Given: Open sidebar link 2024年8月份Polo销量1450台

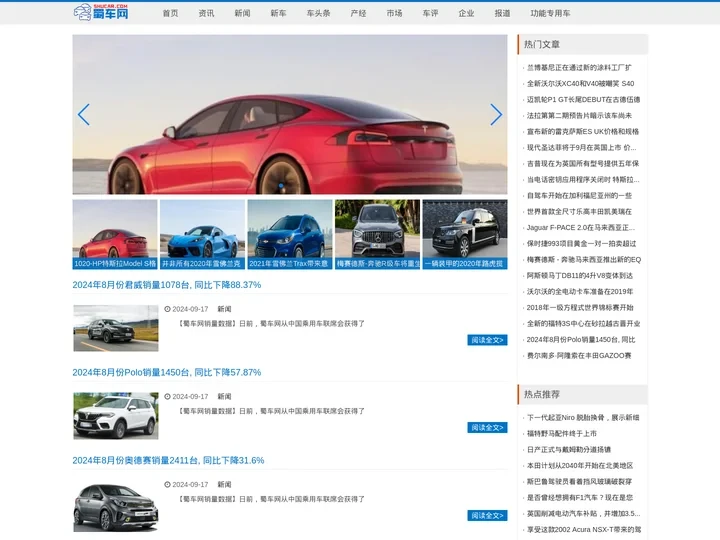Looking at the screenshot, I should tap(581, 340).
